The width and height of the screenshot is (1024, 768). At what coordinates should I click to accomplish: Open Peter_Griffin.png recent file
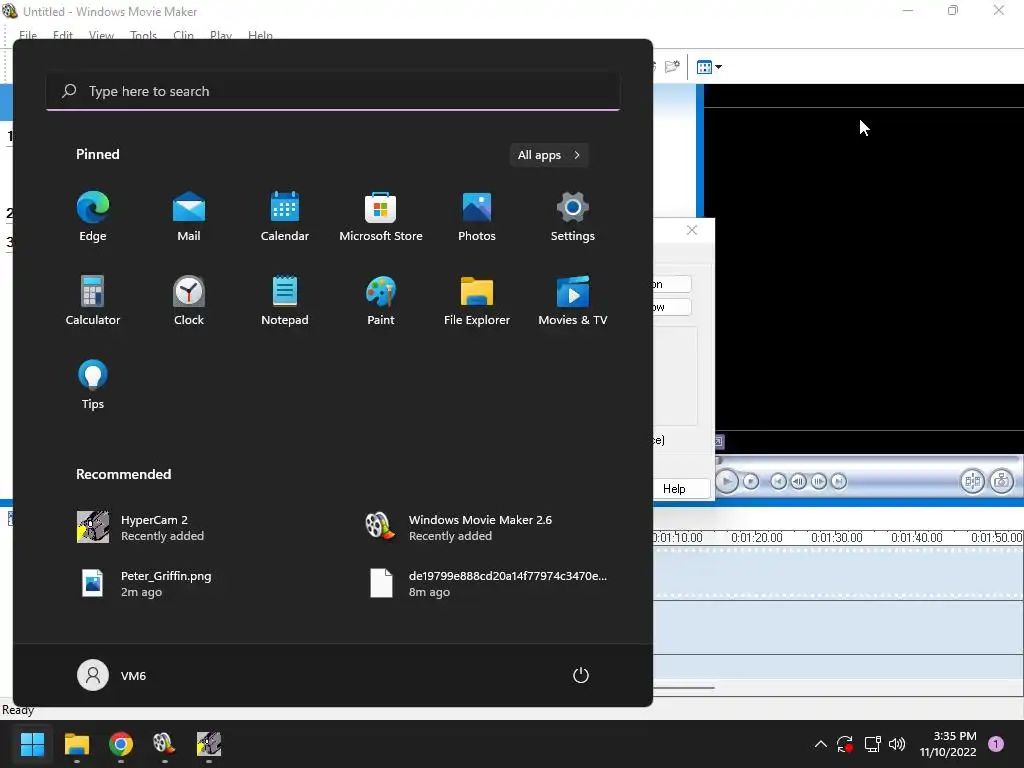click(145, 584)
